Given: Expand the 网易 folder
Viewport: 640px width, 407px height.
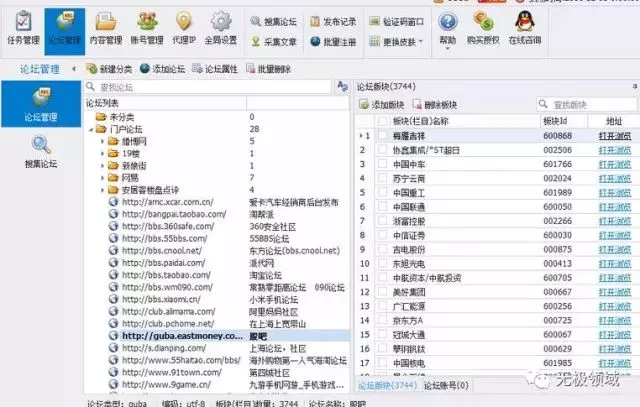Looking at the screenshot, I should click(x=103, y=178).
